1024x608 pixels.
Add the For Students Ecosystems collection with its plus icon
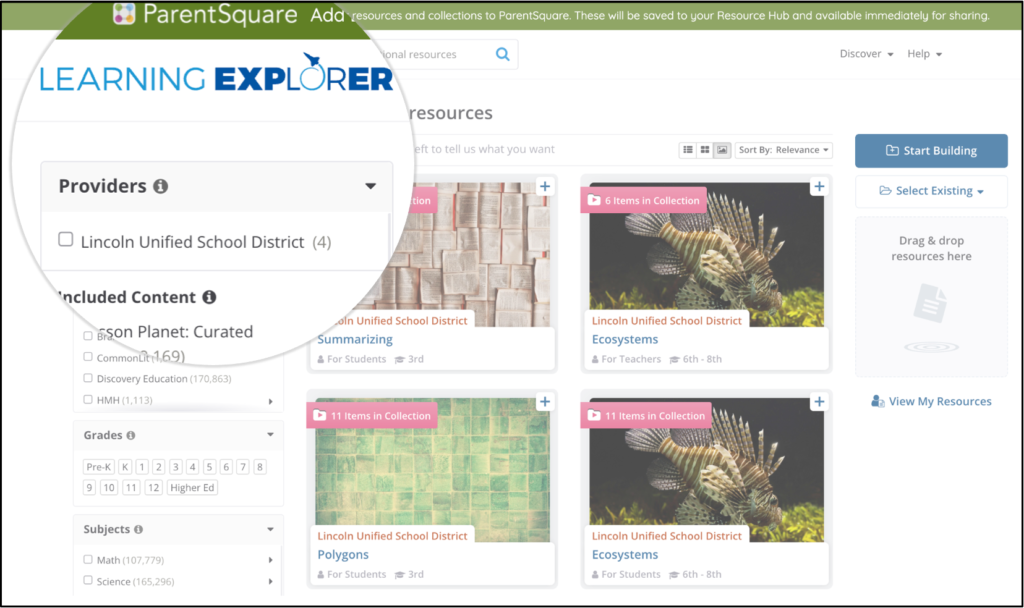click(819, 402)
